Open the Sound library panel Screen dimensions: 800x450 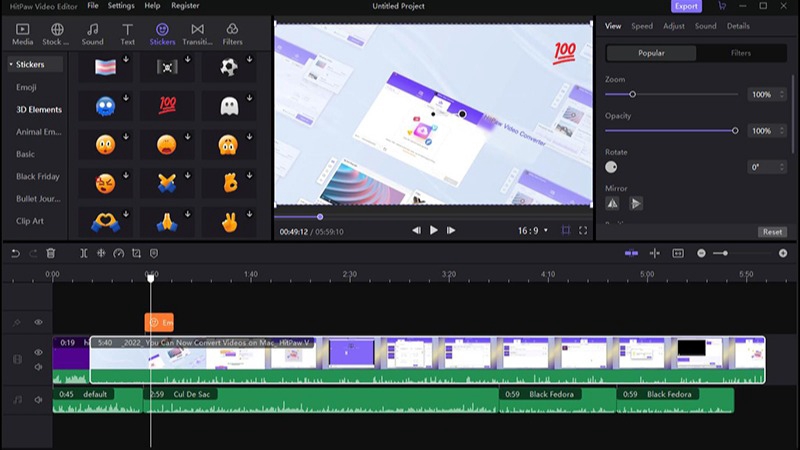[x=92, y=34]
